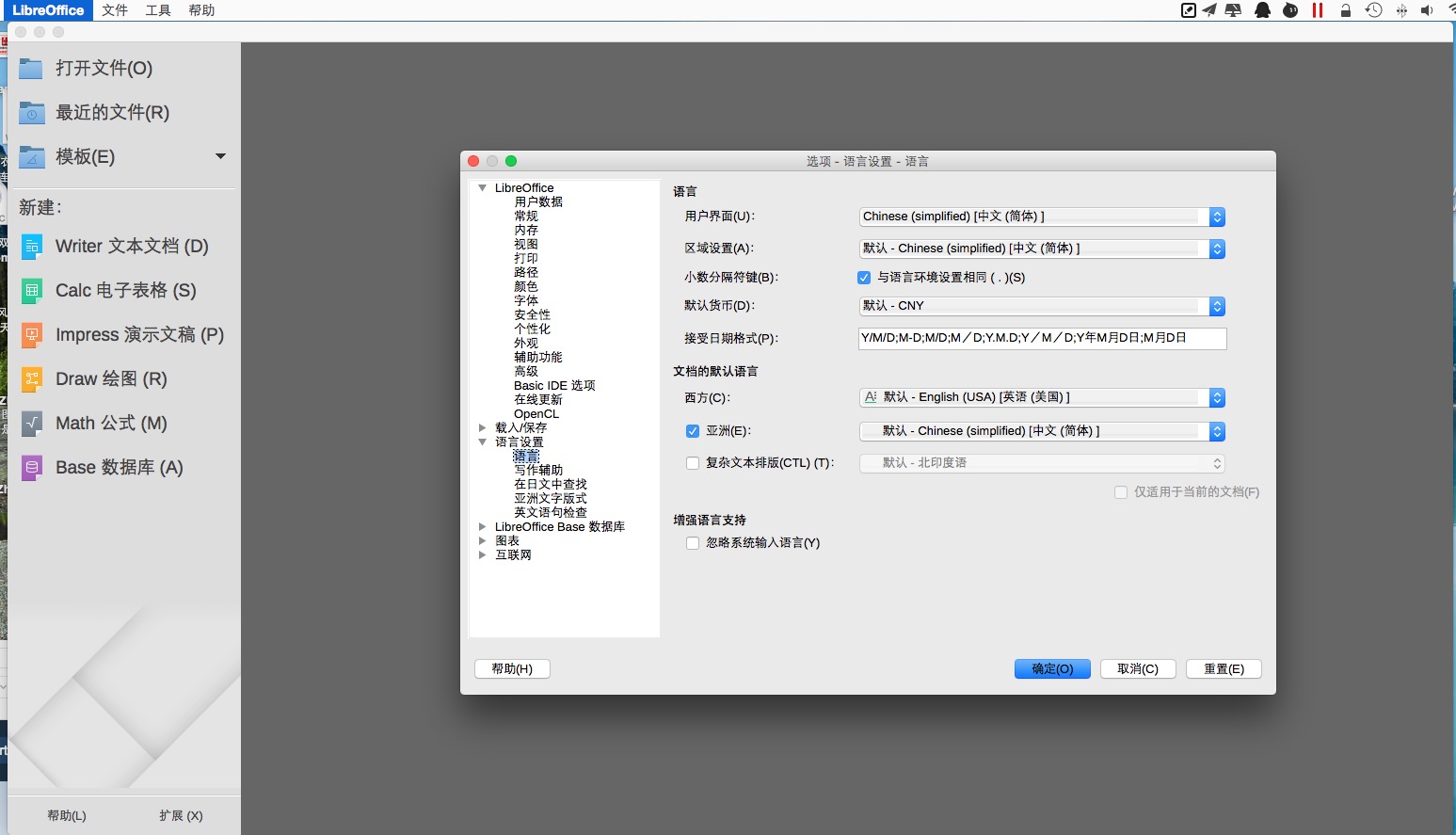The width and height of the screenshot is (1456, 835).
Task: Click the 取消(C) button
Action: coord(1138,669)
